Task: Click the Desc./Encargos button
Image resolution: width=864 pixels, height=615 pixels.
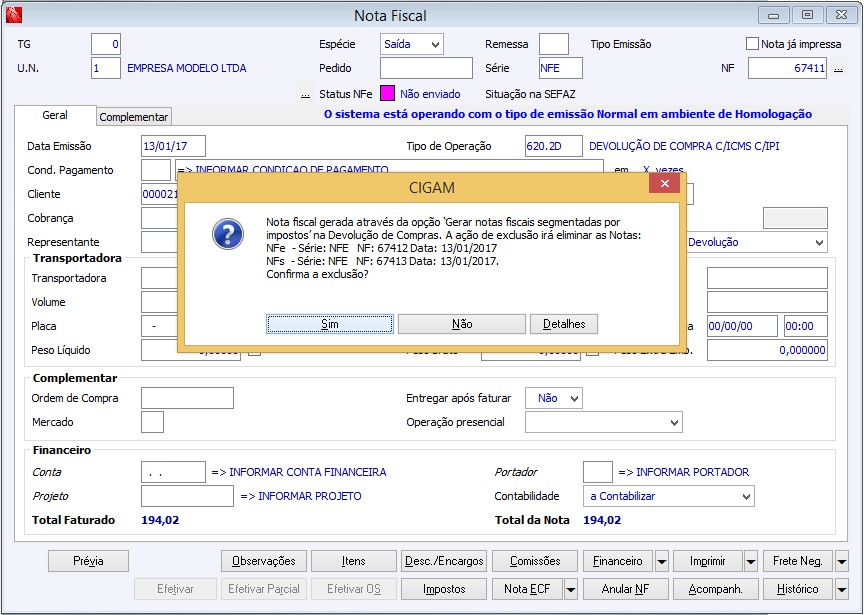Action: pos(444,561)
